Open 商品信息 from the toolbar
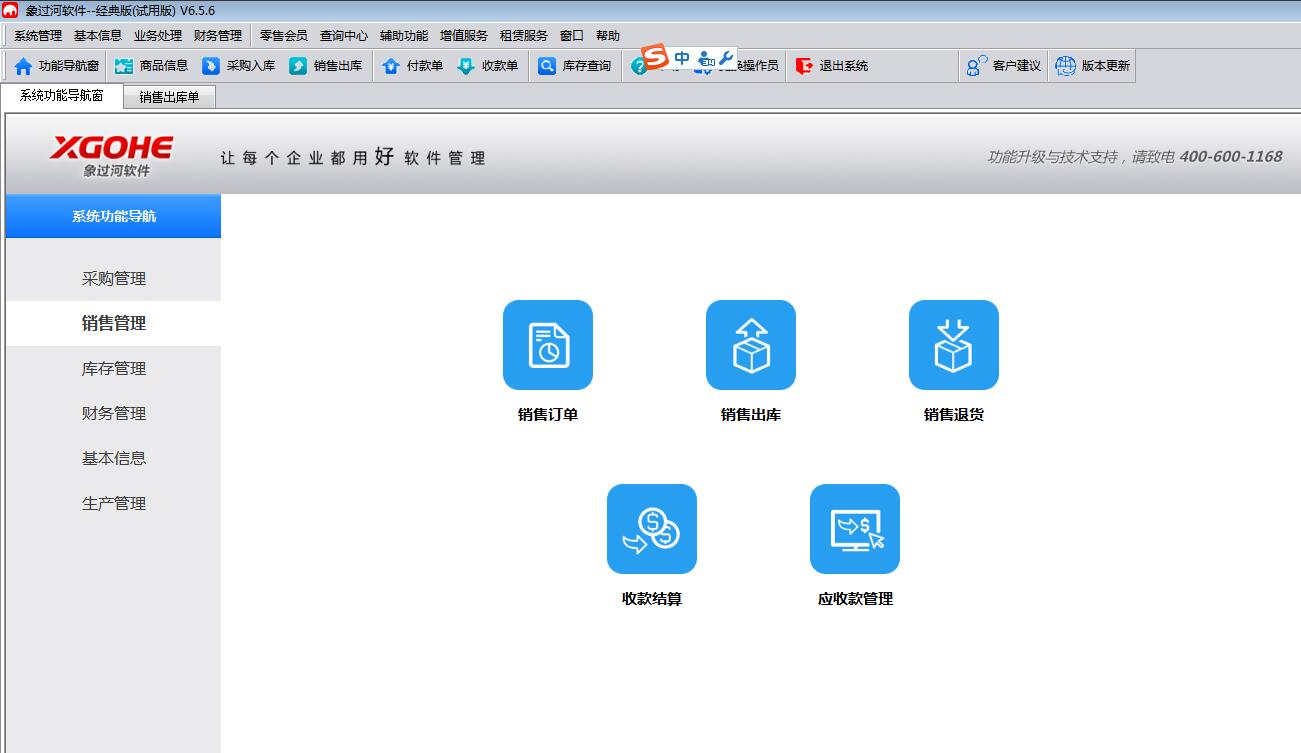Screen dimensions: 1301x753 tap(151, 66)
